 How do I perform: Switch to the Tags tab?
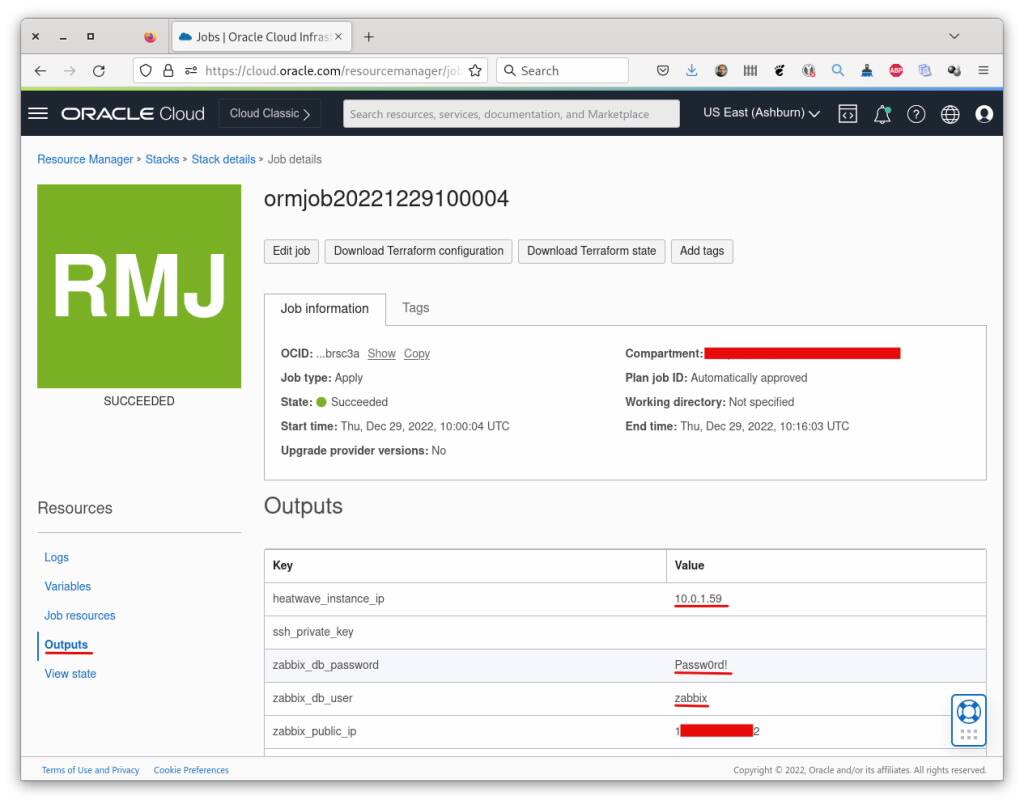coord(415,308)
